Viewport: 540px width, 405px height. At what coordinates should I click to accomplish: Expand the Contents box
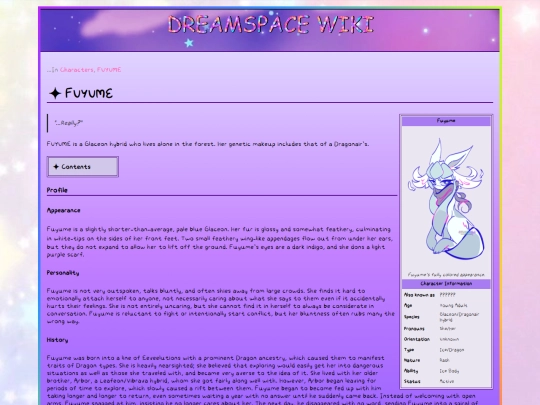pos(83,167)
